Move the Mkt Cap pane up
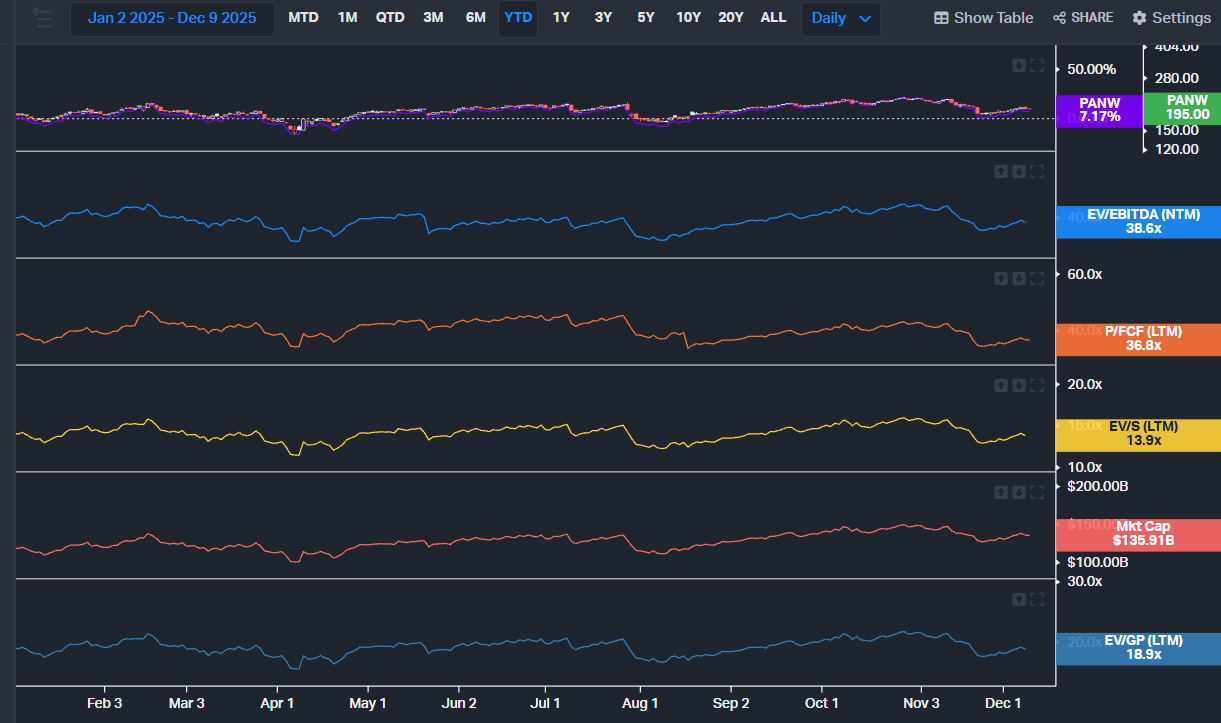Screen dimensions: 1221x723 1000,493
